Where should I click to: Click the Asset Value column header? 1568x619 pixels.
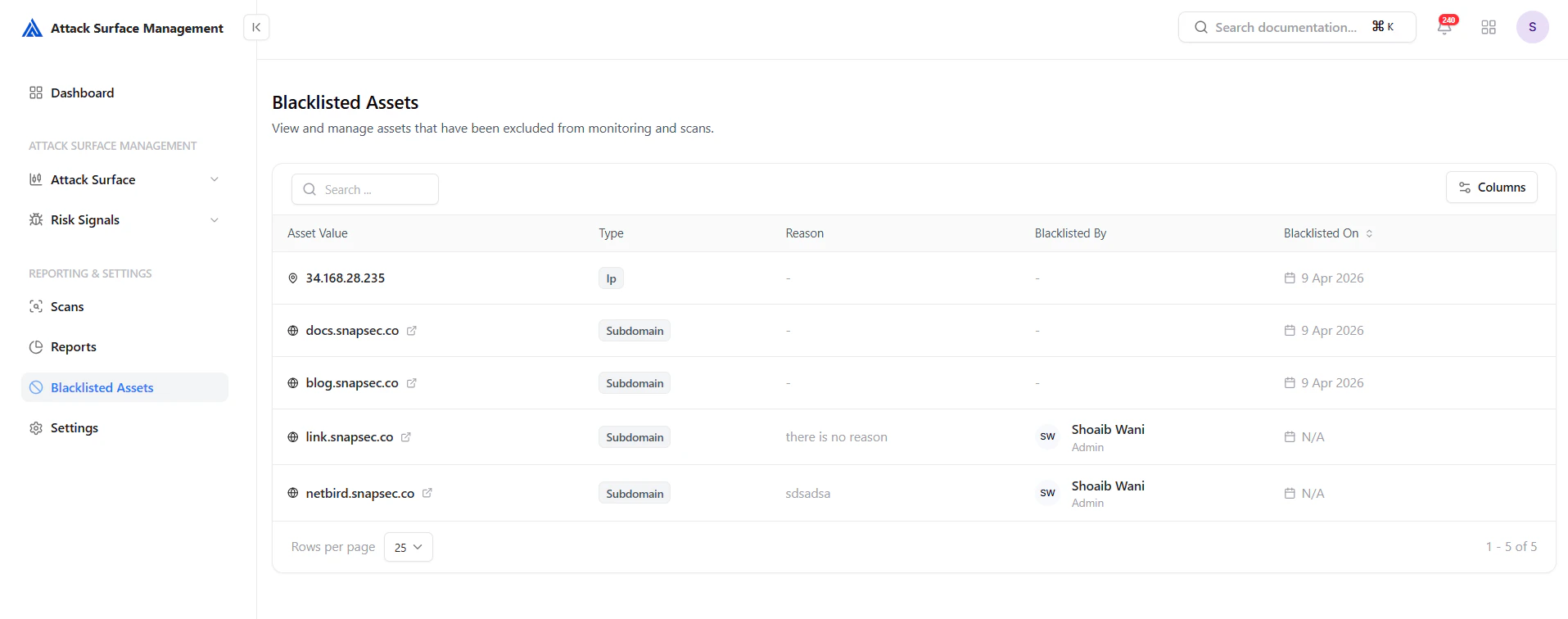click(x=318, y=233)
